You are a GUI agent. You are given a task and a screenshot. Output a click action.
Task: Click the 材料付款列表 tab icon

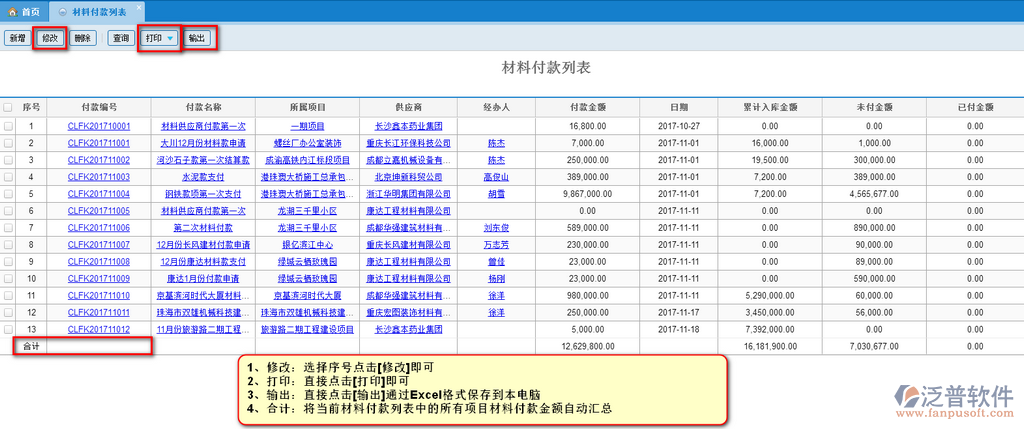tap(64, 12)
